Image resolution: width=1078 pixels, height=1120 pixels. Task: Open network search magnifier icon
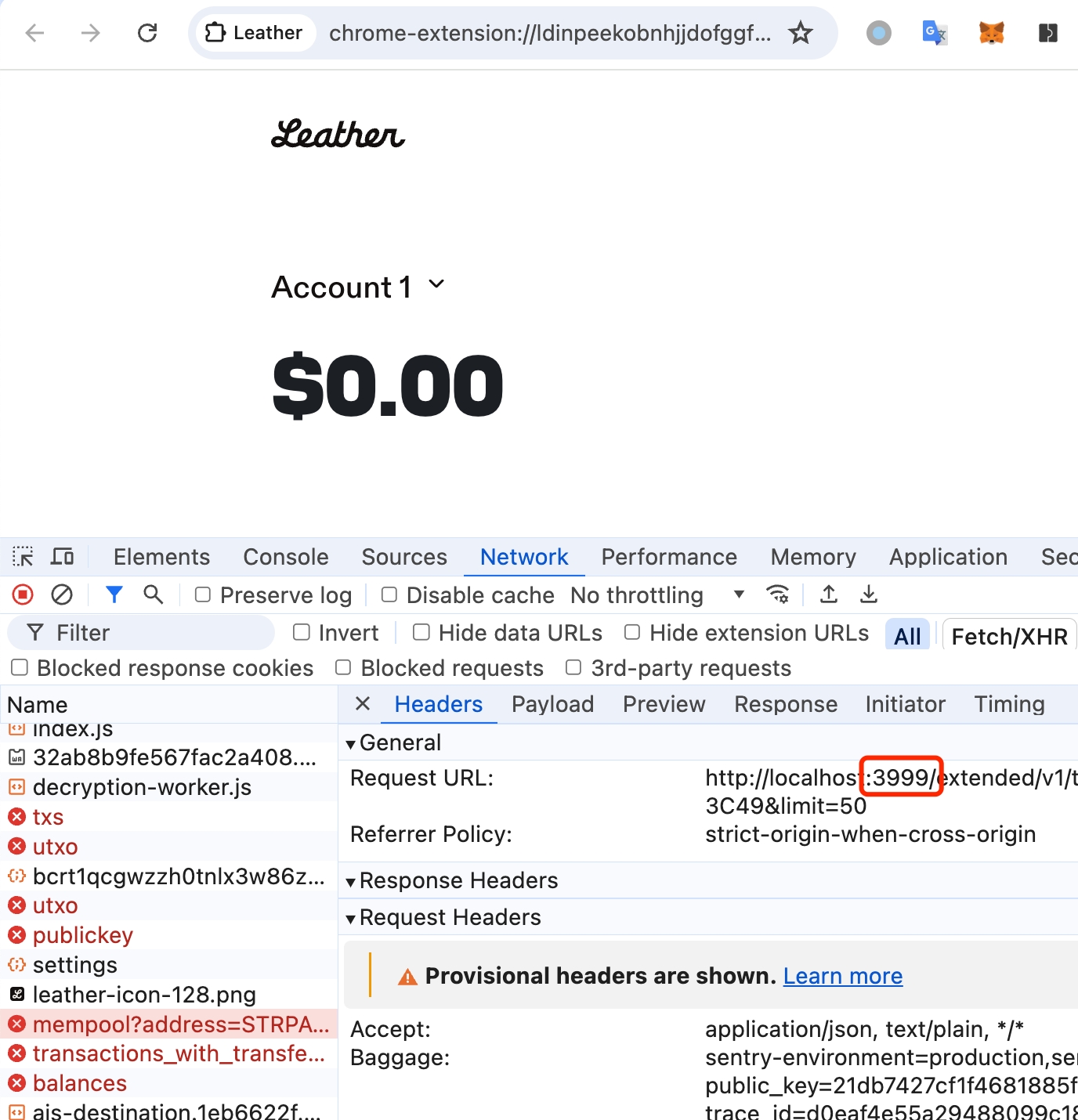tap(154, 595)
